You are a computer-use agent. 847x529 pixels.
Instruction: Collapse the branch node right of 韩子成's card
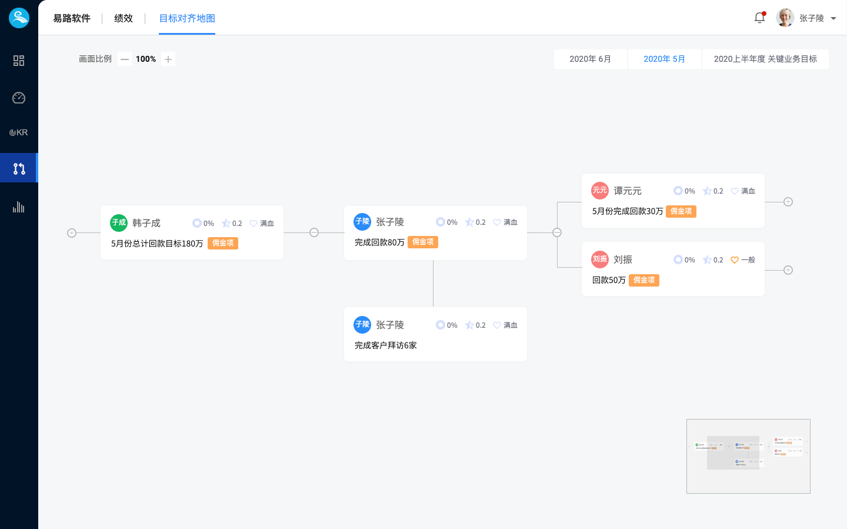click(314, 233)
